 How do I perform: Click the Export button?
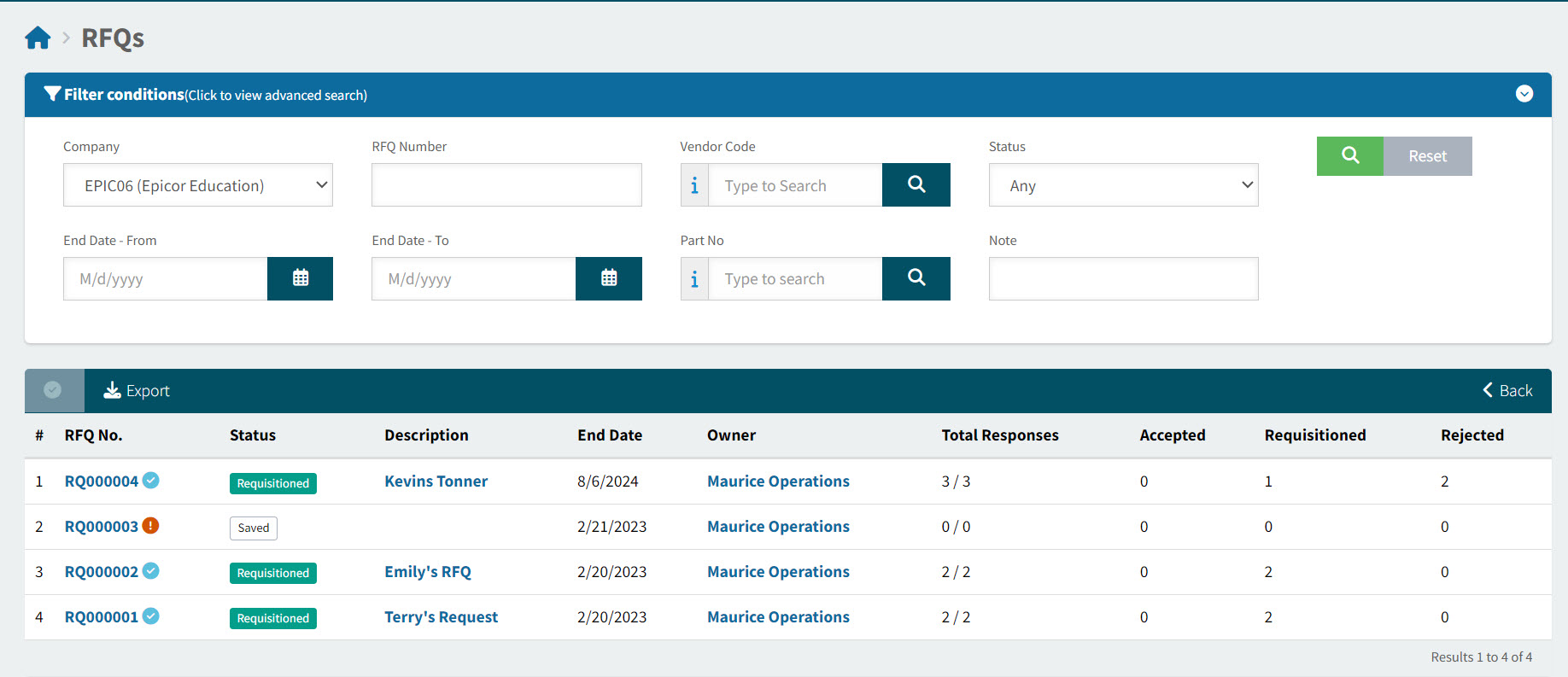pyautogui.click(x=137, y=391)
